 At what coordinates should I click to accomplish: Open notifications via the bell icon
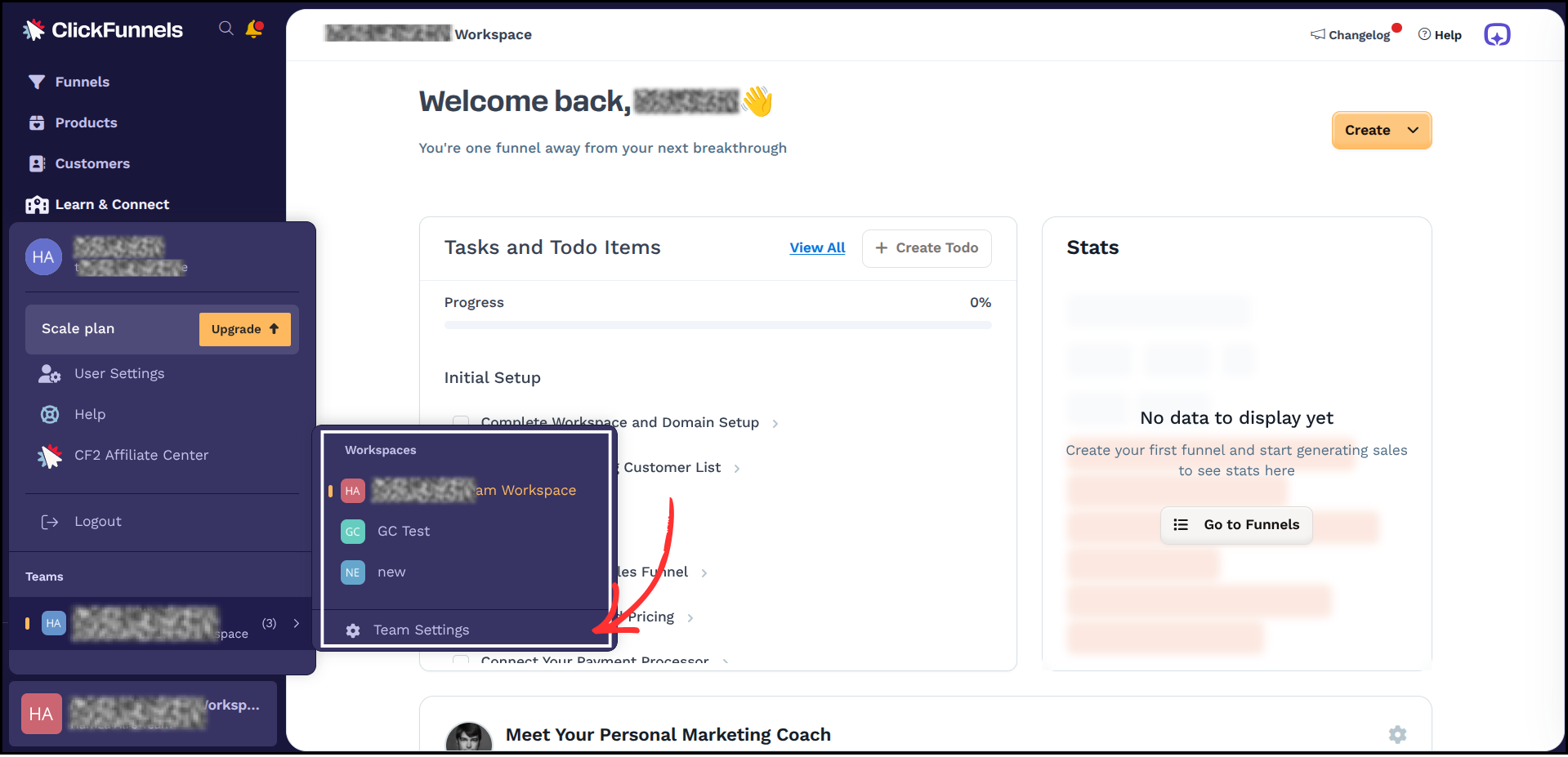coord(254,28)
